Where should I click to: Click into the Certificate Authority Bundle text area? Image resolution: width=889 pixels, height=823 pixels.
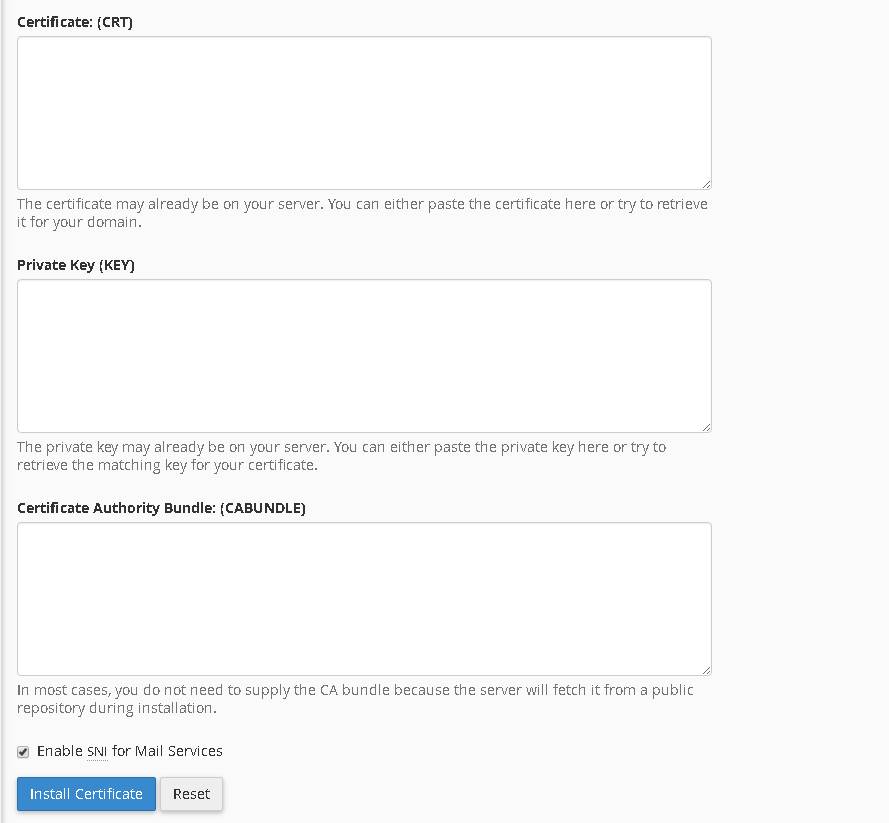coord(364,599)
